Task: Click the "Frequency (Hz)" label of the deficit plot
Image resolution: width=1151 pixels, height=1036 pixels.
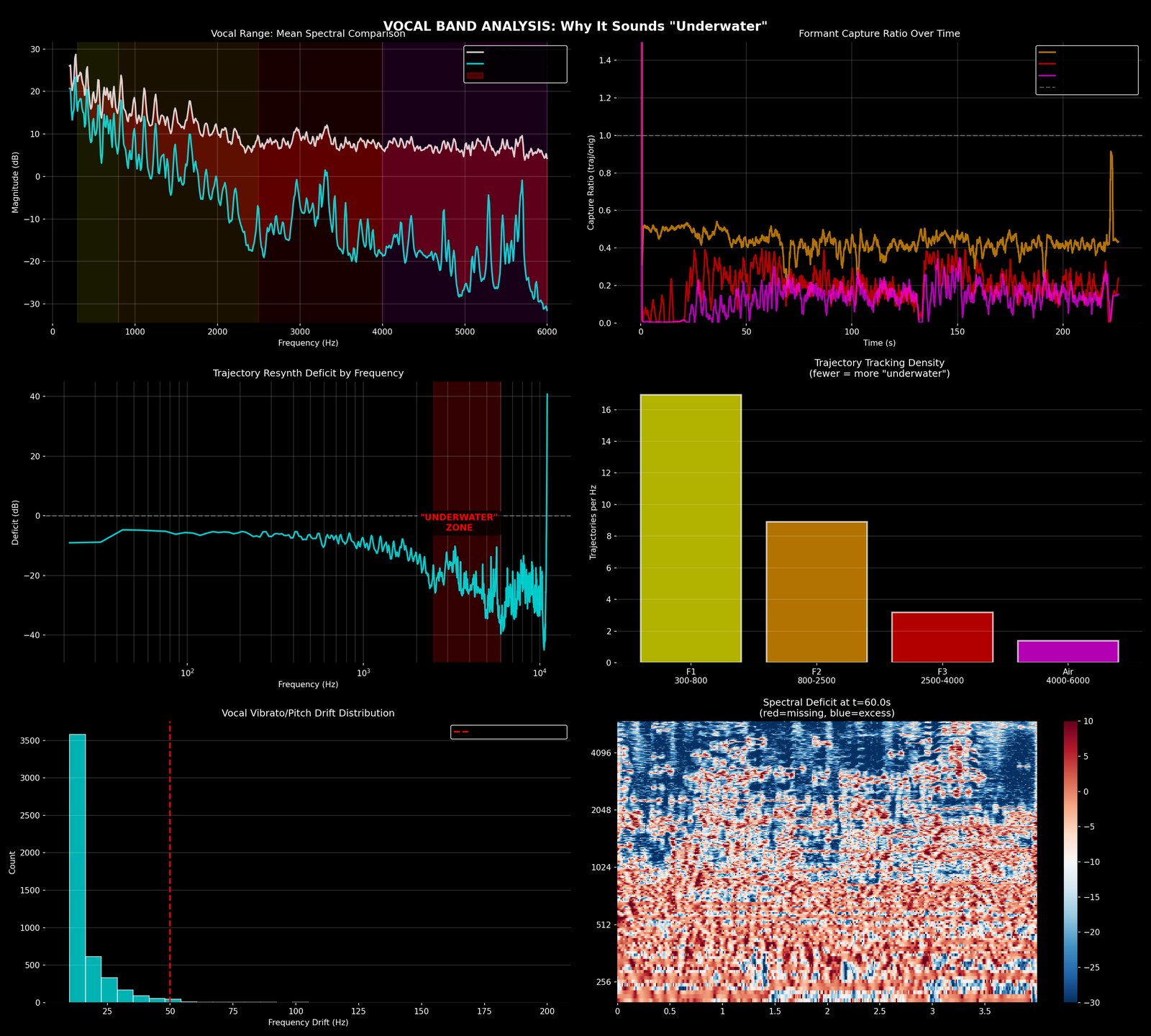Action: pyautogui.click(x=308, y=684)
